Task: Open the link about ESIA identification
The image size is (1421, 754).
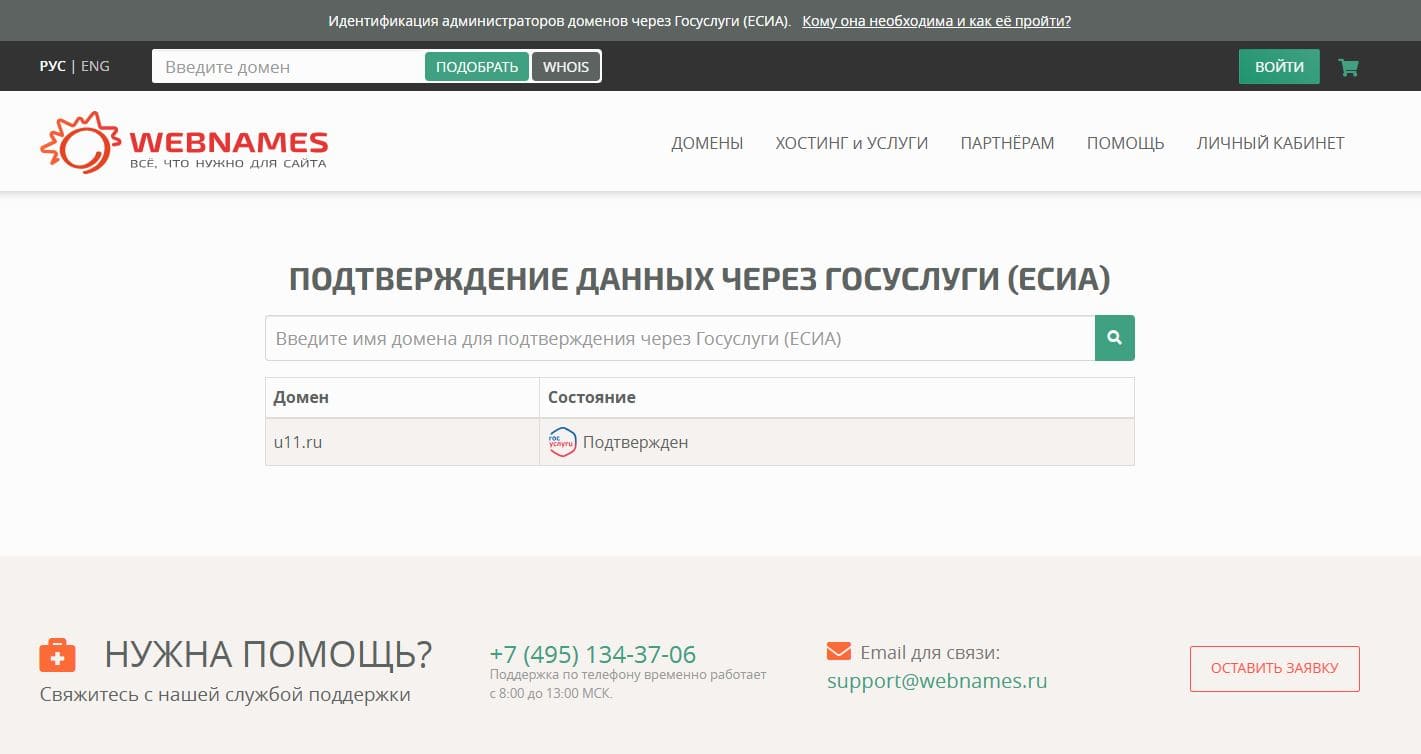Action: point(936,21)
